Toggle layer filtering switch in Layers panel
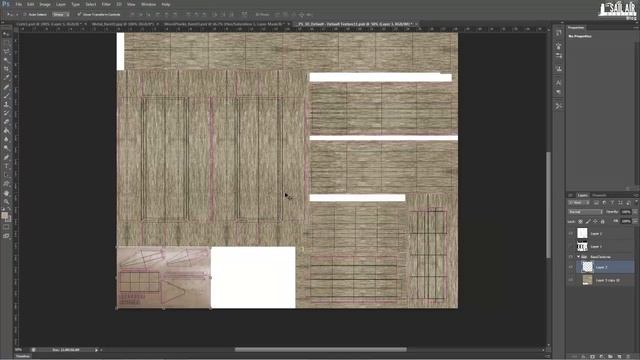 [636, 202]
